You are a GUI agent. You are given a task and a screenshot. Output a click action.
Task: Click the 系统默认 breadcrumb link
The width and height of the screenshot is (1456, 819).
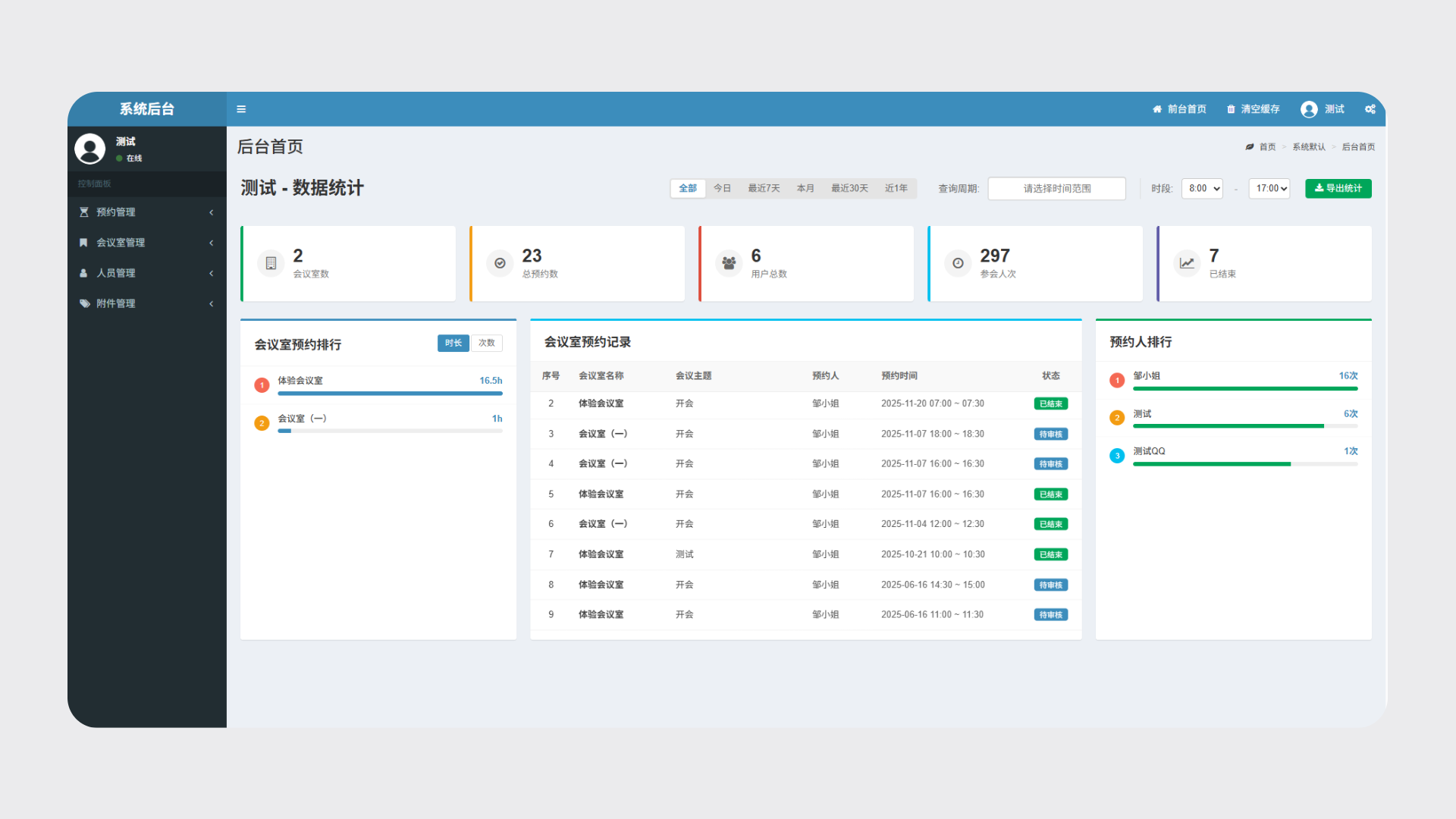tap(1309, 147)
